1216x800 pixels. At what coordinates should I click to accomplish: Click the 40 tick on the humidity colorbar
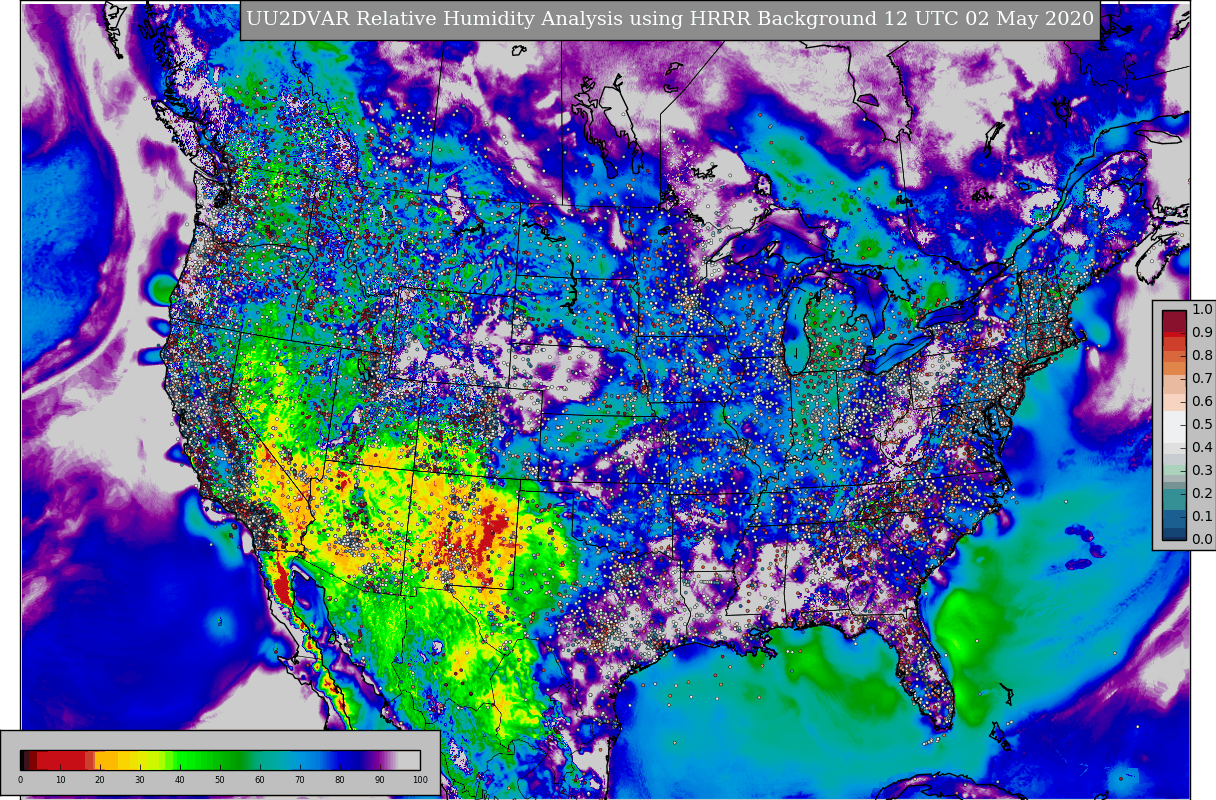pos(180,780)
